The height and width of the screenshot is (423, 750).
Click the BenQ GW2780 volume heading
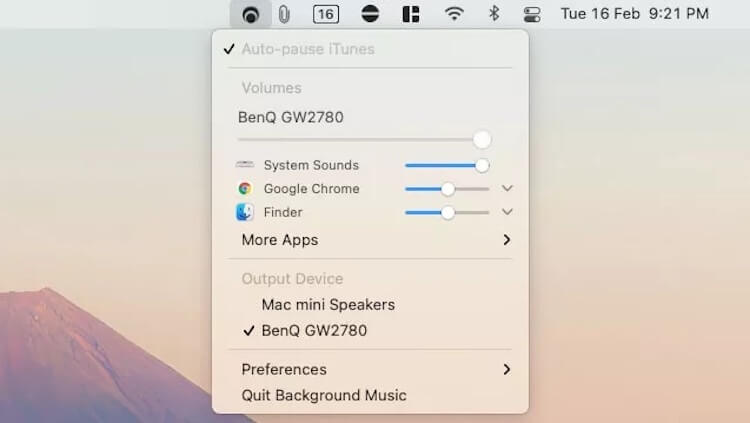point(291,117)
